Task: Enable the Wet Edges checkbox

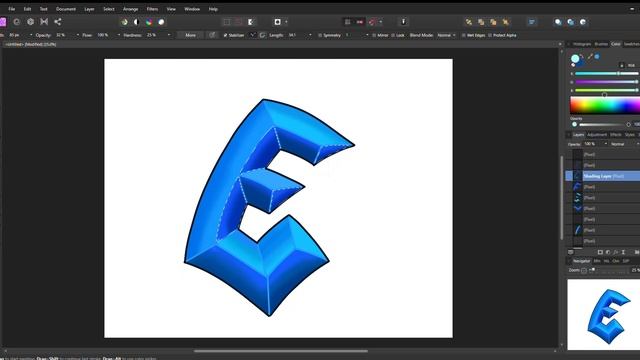Action: point(464,36)
